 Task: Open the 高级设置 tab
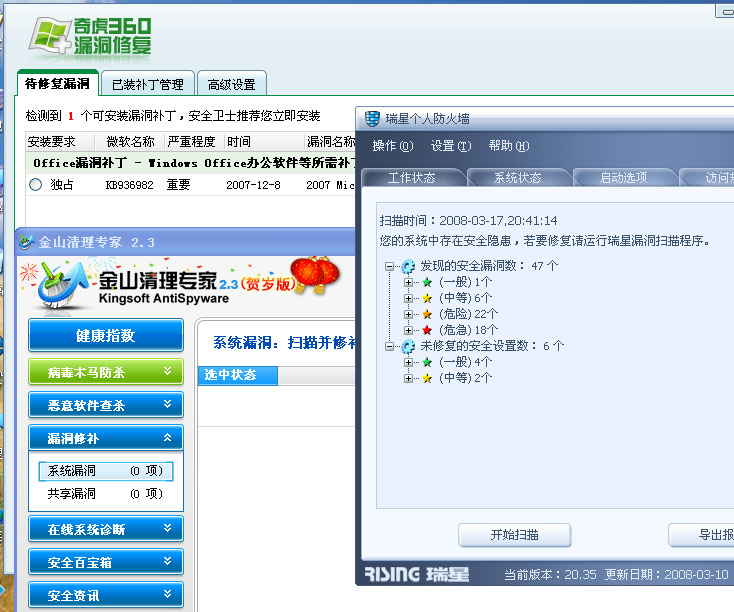232,84
